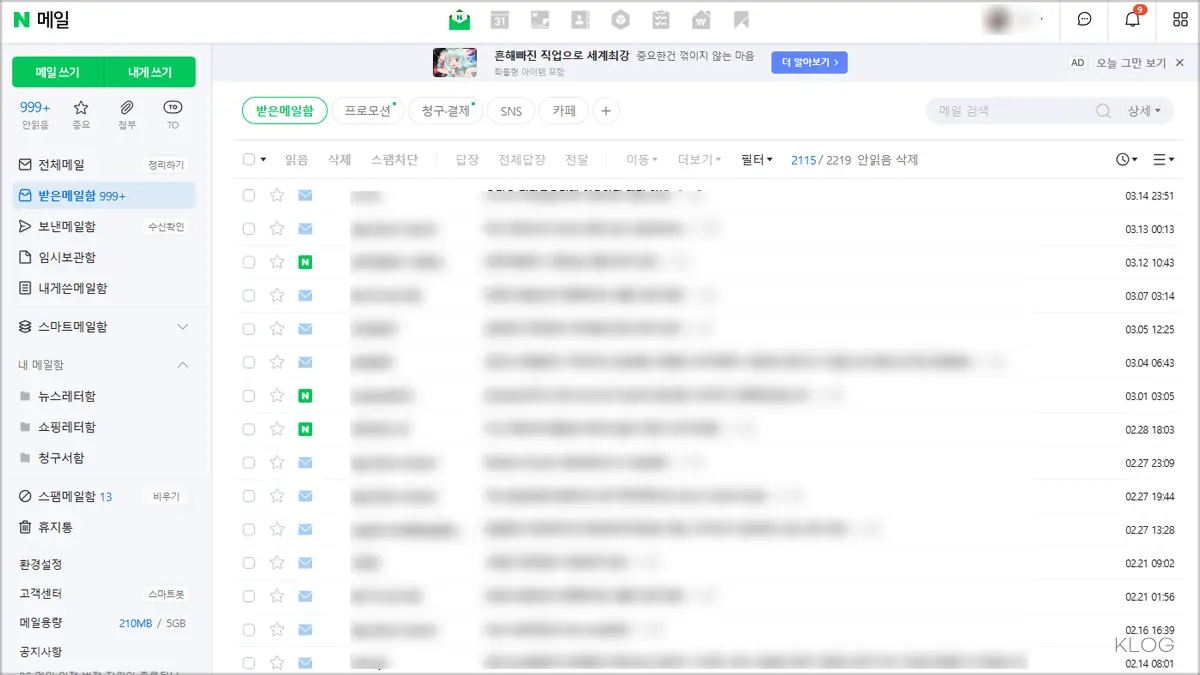The width and height of the screenshot is (1200, 675).
Task: Switch to the SNS tab
Action: click(x=510, y=111)
